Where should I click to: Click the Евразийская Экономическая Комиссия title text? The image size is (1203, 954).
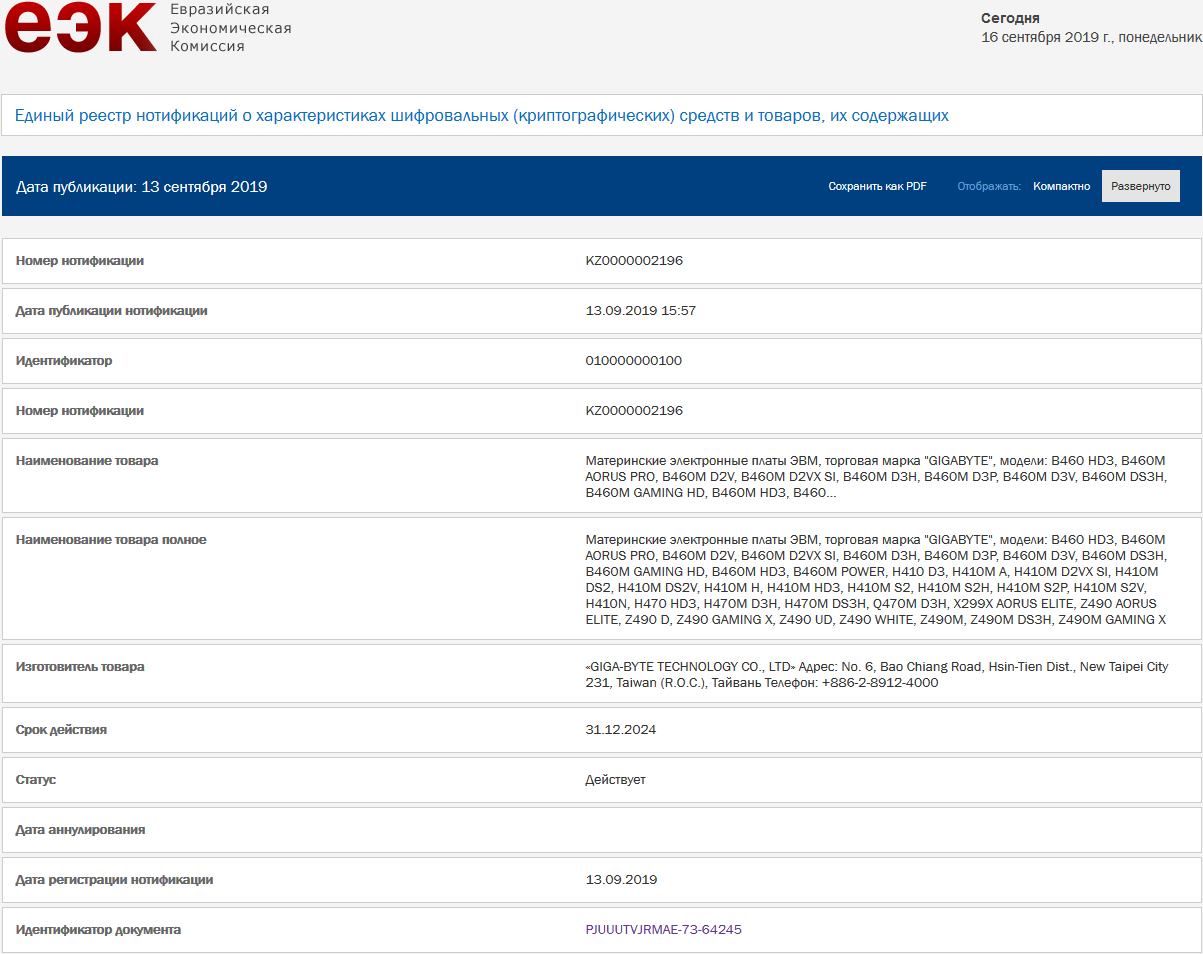point(230,28)
